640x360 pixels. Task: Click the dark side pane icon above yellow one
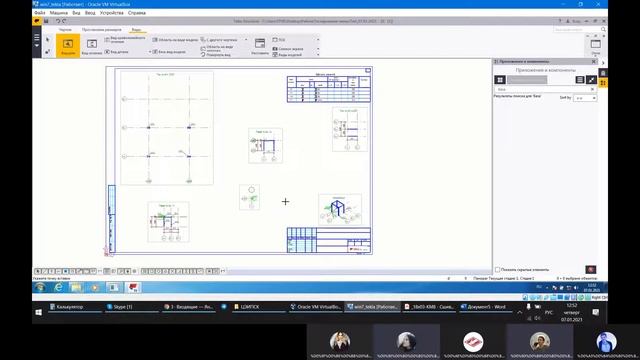click(603, 73)
